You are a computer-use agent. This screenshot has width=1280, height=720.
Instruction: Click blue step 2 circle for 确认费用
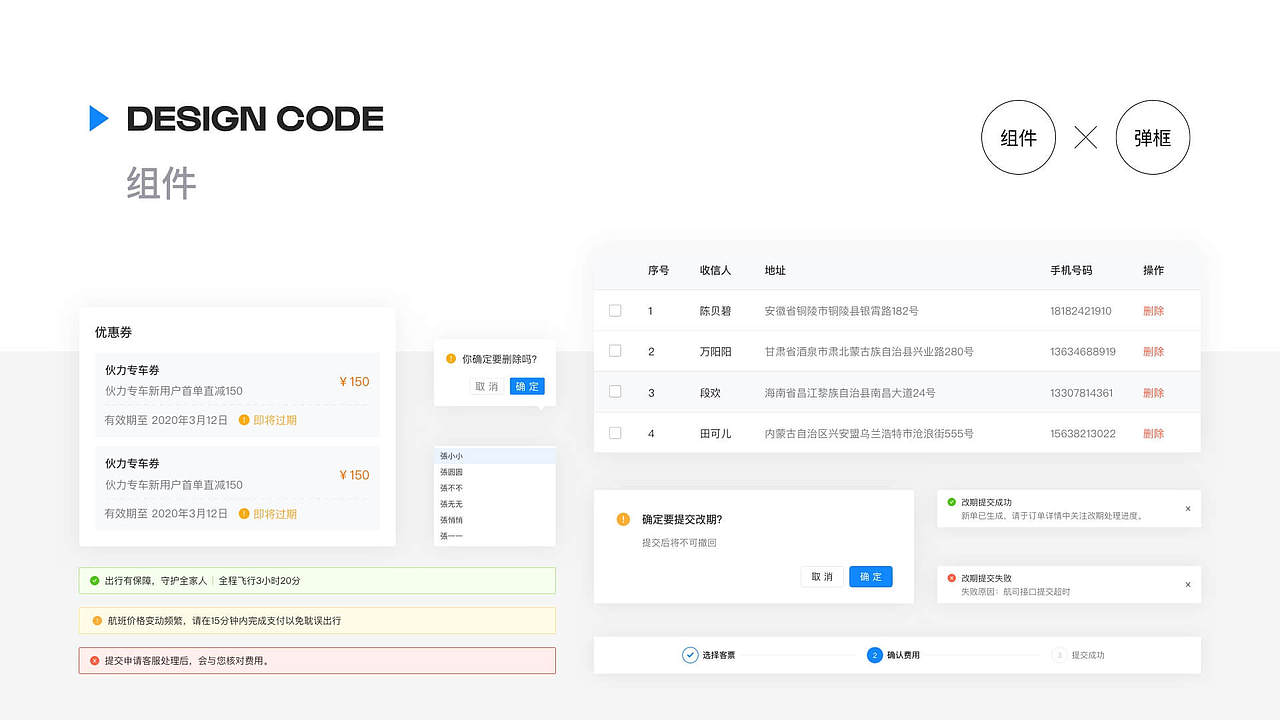point(875,655)
